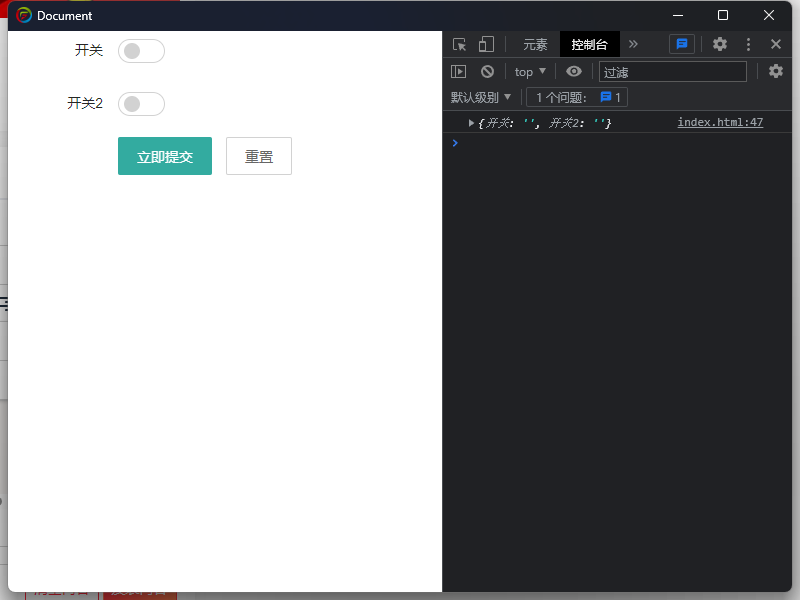800x600 pixels.
Task: Activate the inspect element picker icon
Action: click(459, 44)
